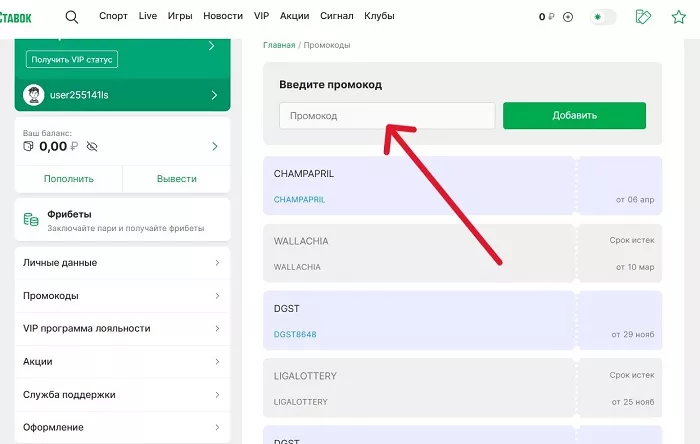Image resolution: width=700 pixels, height=444 pixels.
Task: Open the bet slip coupon icon
Action: point(644,17)
